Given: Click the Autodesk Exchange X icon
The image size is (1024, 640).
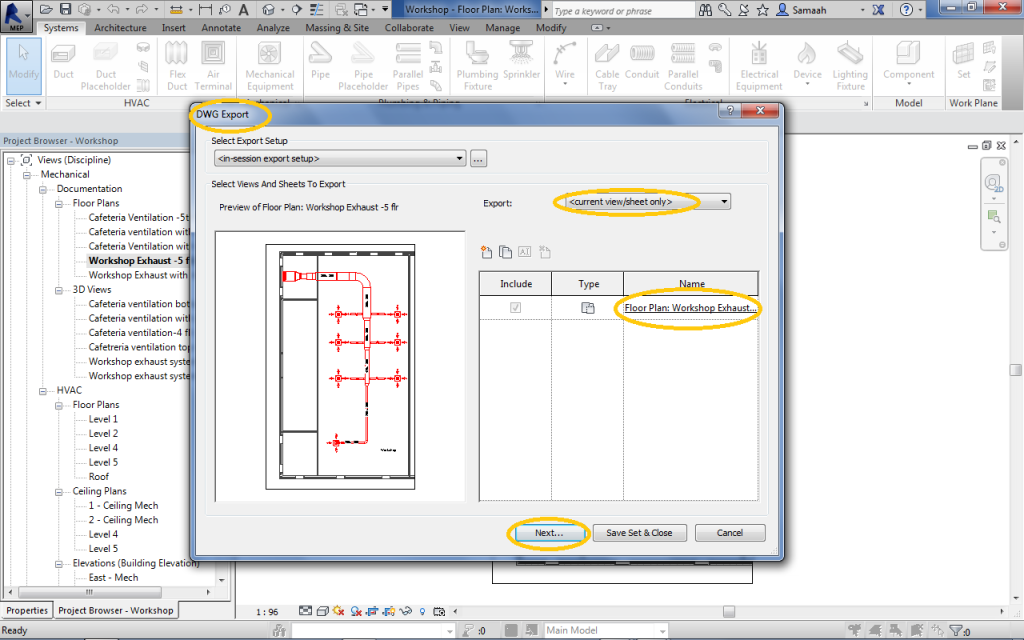Looking at the screenshot, I should [878, 10].
